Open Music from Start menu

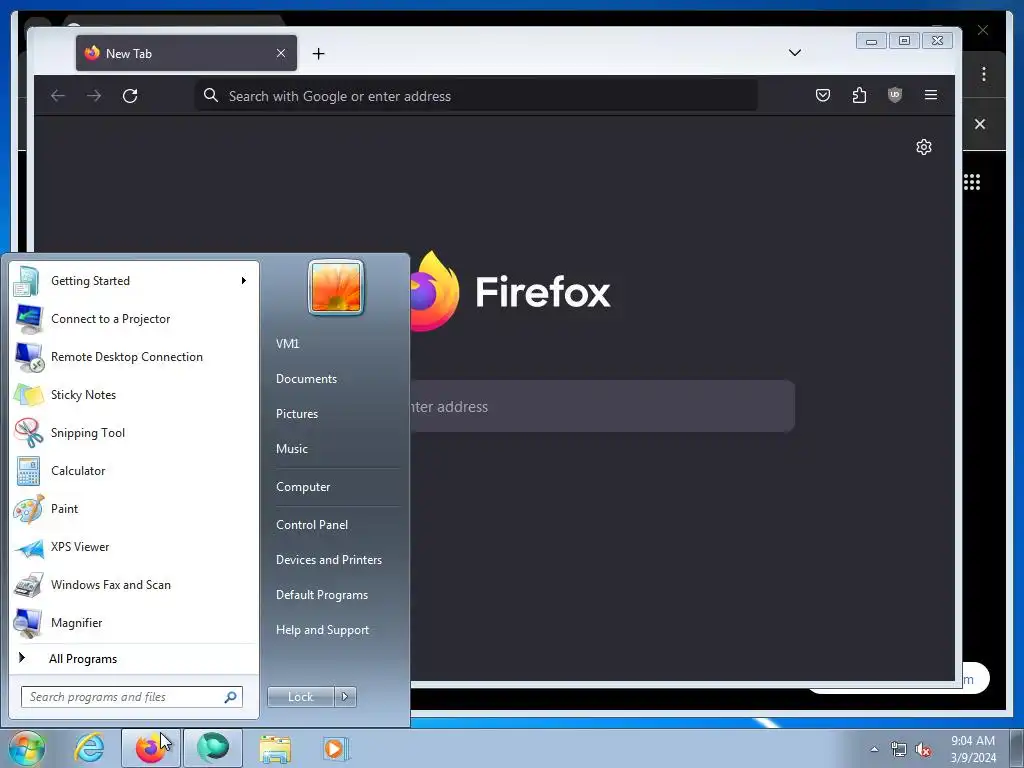point(292,449)
